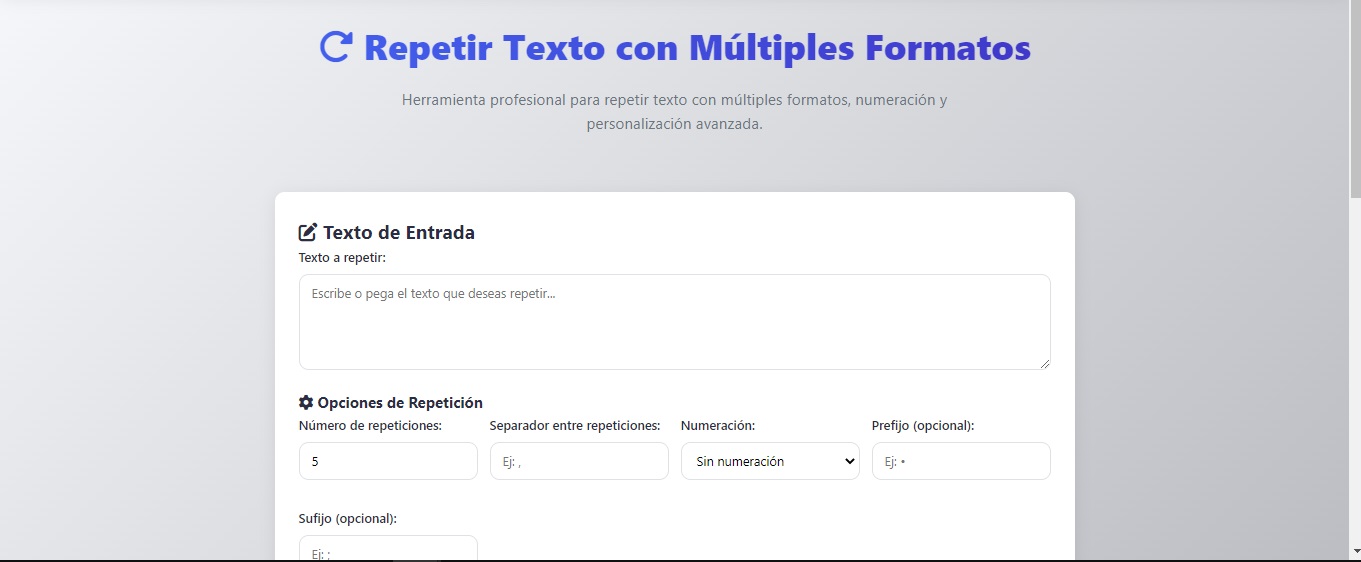Click the 'Separador entre repeticiones:' label
The height and width of the screenshot is (562, 1361).
pos(575,425)
